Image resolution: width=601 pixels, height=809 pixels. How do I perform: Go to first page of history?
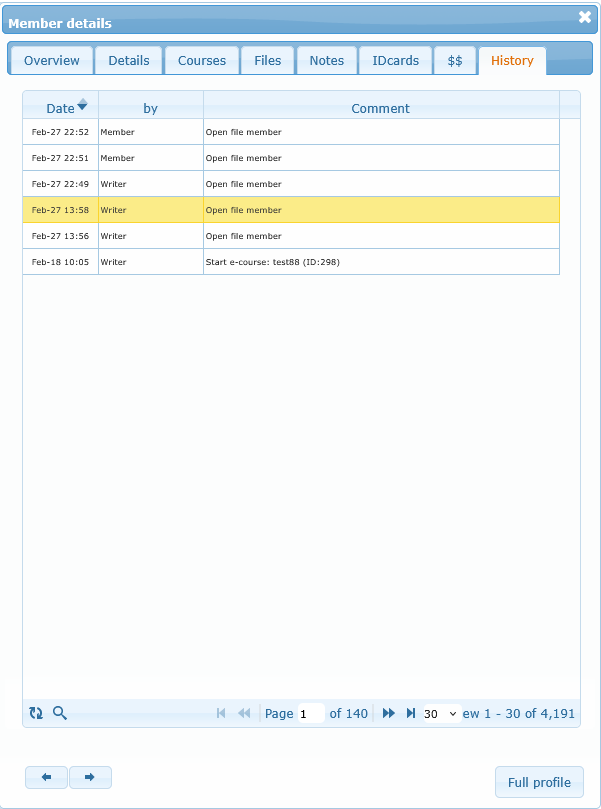click(221, 713)
